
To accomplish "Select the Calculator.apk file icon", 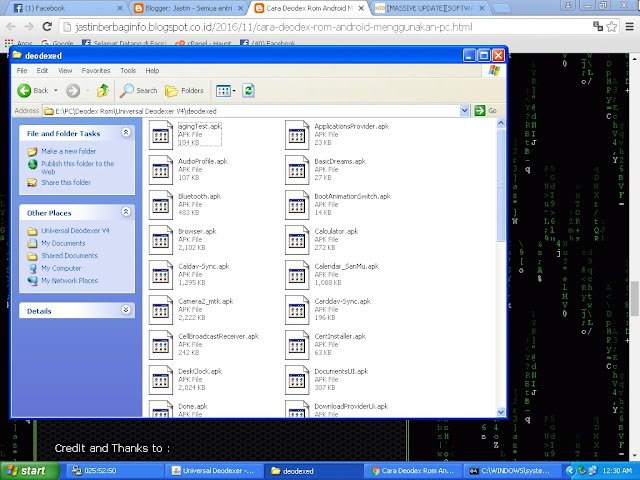I will coord(297,240).
